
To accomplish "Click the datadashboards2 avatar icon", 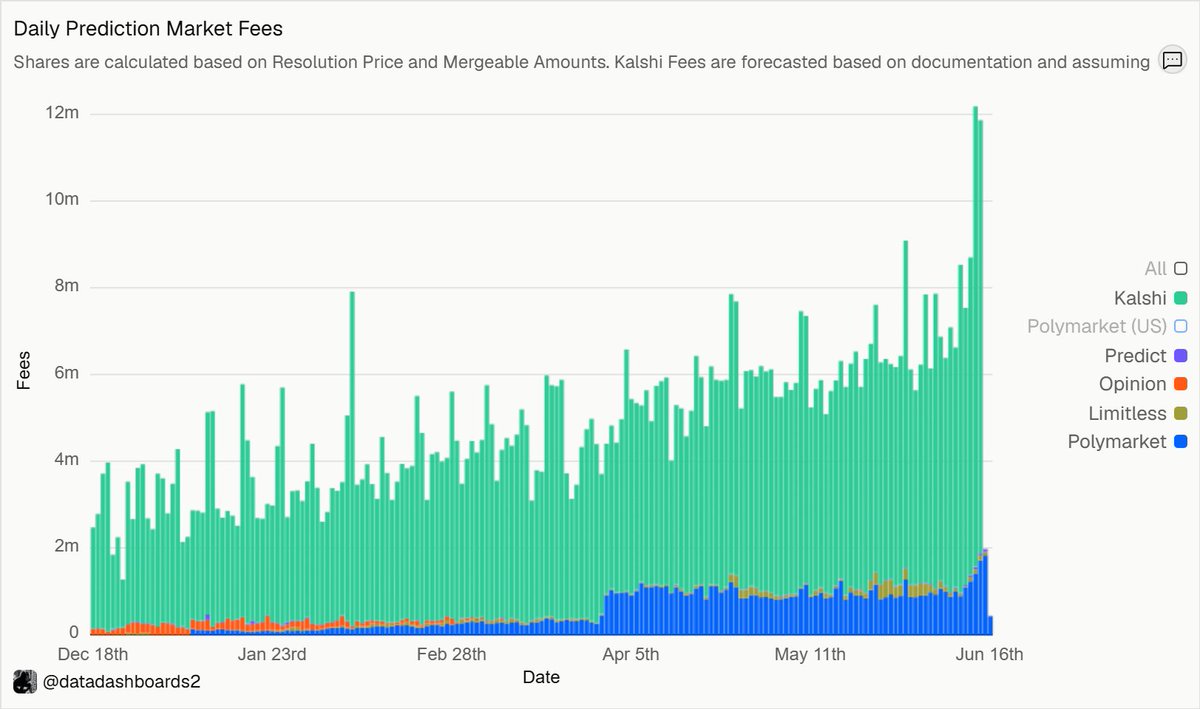I will [24, 683].
